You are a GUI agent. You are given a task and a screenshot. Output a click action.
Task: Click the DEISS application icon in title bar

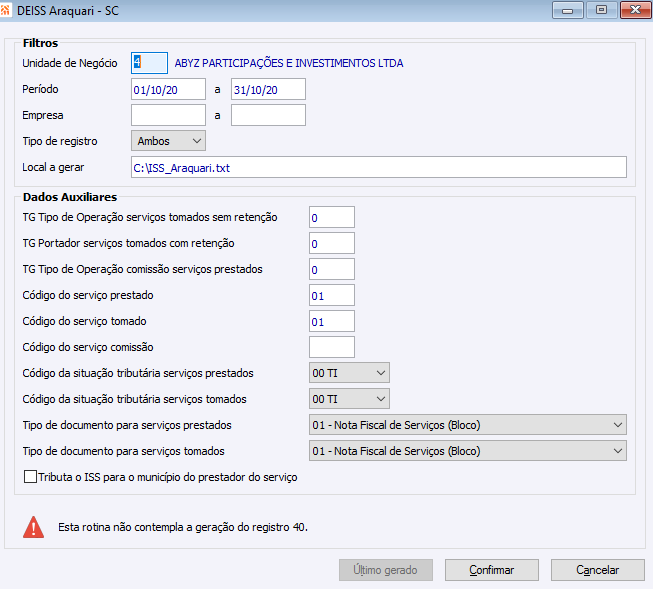coord(5,10)
